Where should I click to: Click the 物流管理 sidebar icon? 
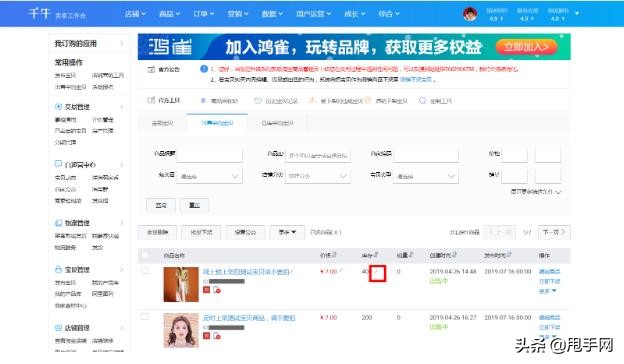58,223
